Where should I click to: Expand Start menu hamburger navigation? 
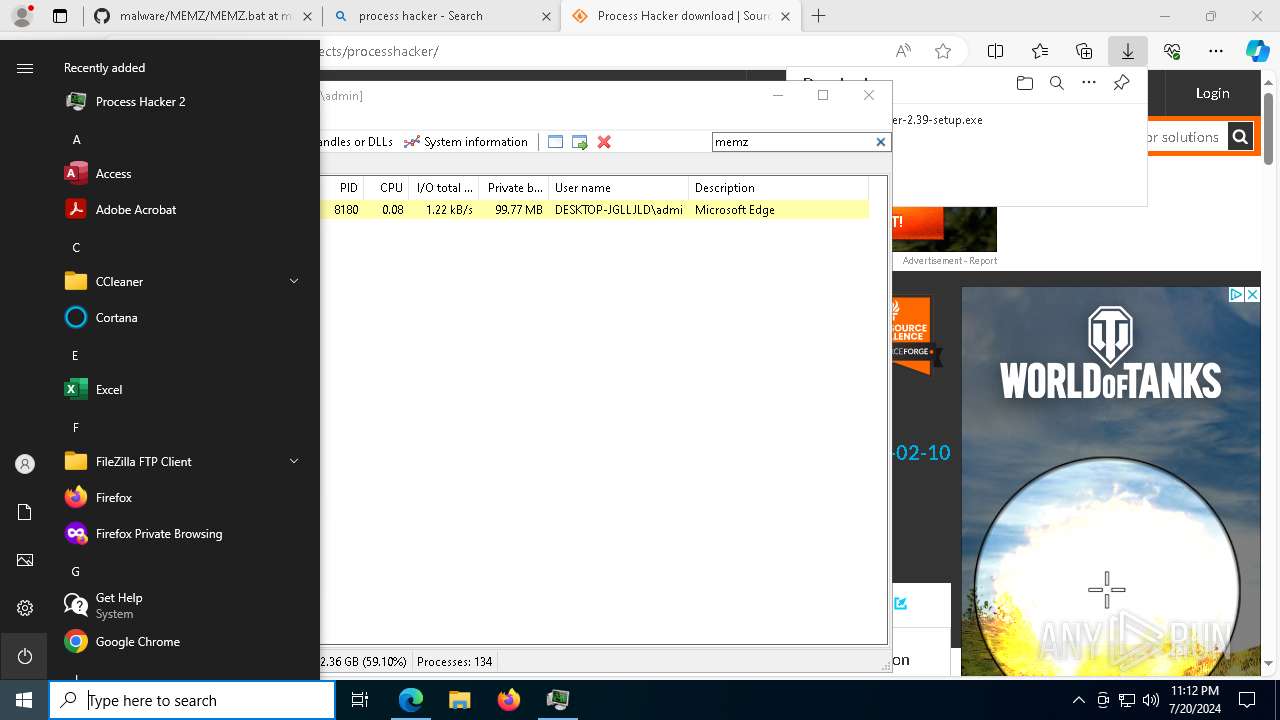(25, 68)
